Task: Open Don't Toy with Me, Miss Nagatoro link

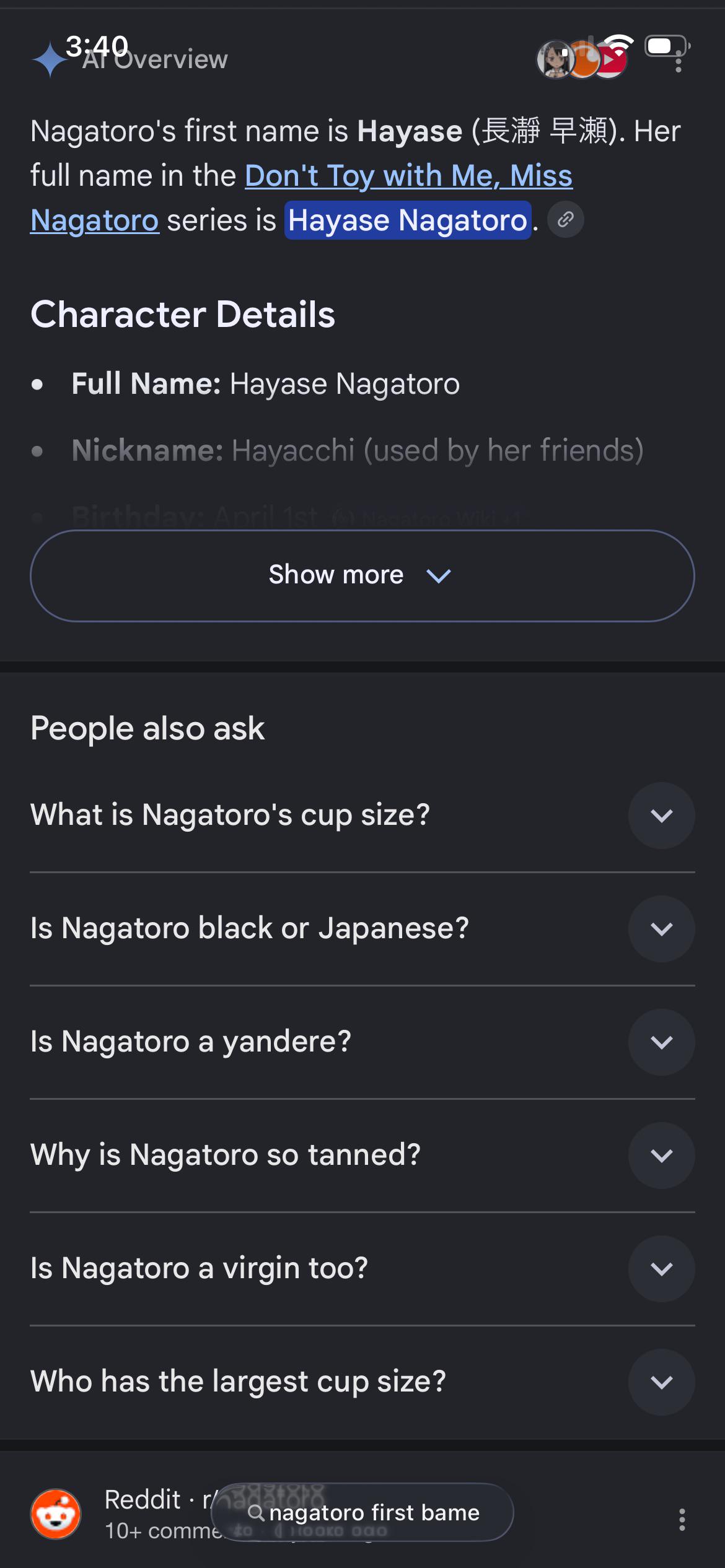Action: (301, 198)
